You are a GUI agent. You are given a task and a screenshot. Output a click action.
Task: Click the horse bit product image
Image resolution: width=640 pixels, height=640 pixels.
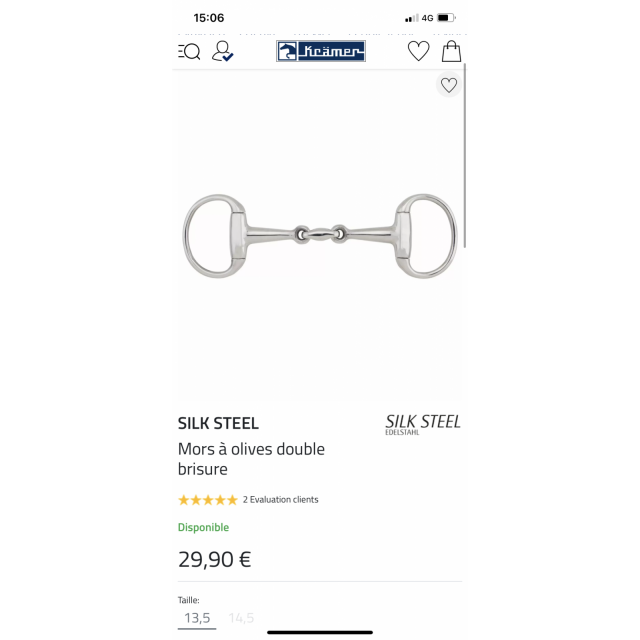(320, 236)
